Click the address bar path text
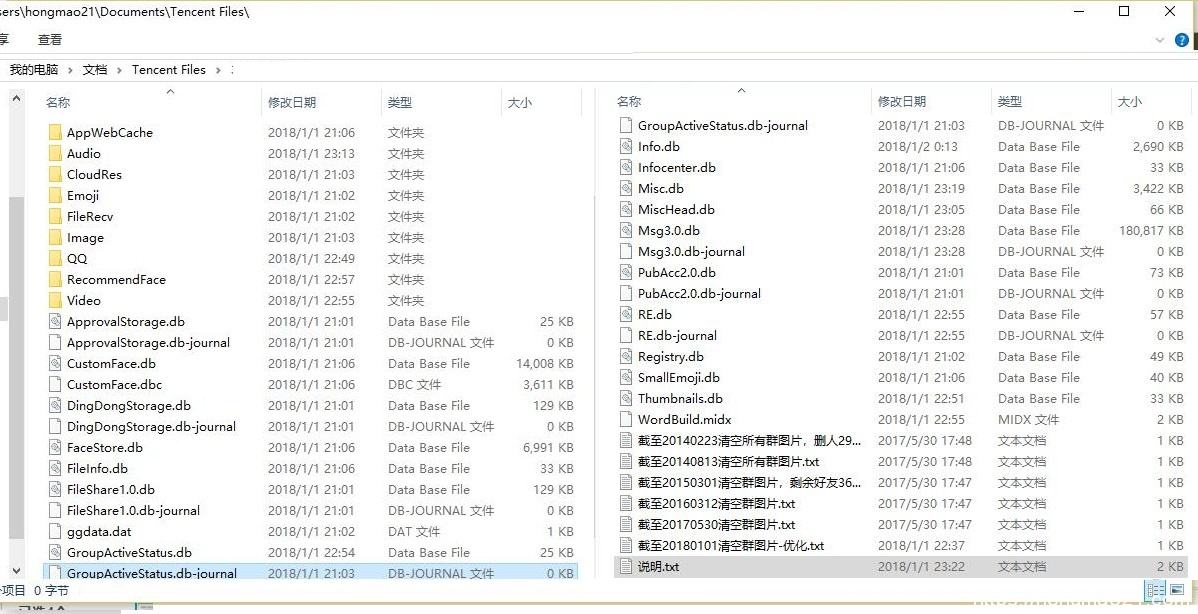 (x=125, y=11)
